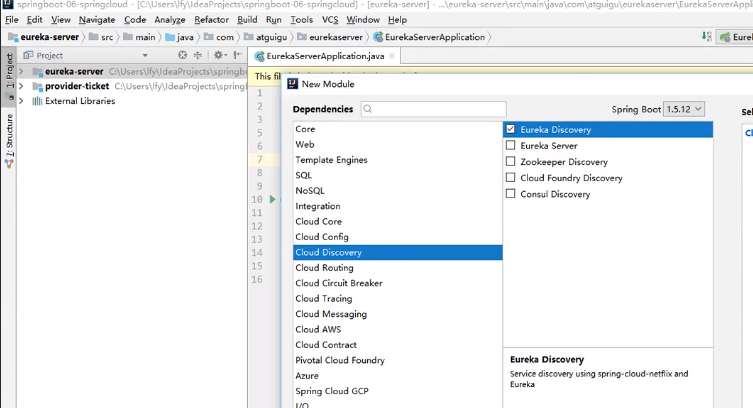Open the Edit menu
Image resolution: width=753 pixels, height=408 pixels.
34,20
